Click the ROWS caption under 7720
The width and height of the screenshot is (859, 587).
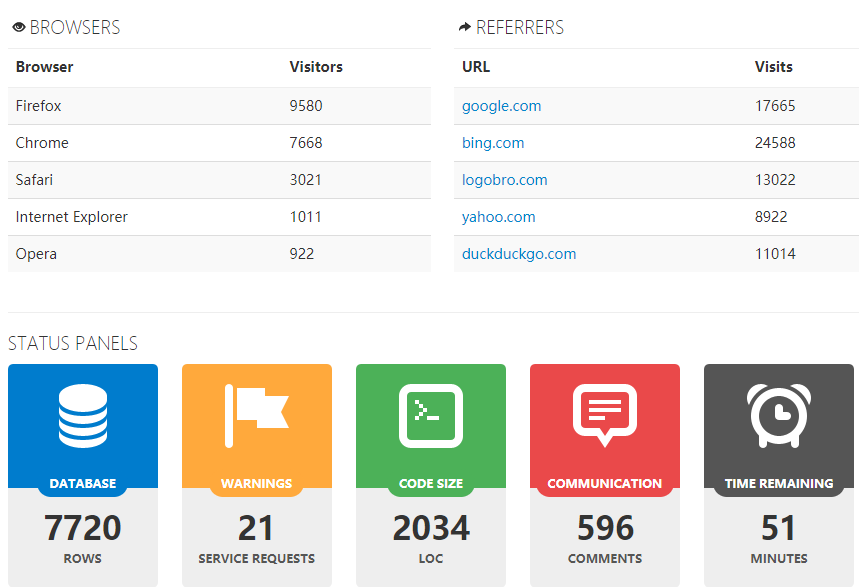tap(83, 558)
